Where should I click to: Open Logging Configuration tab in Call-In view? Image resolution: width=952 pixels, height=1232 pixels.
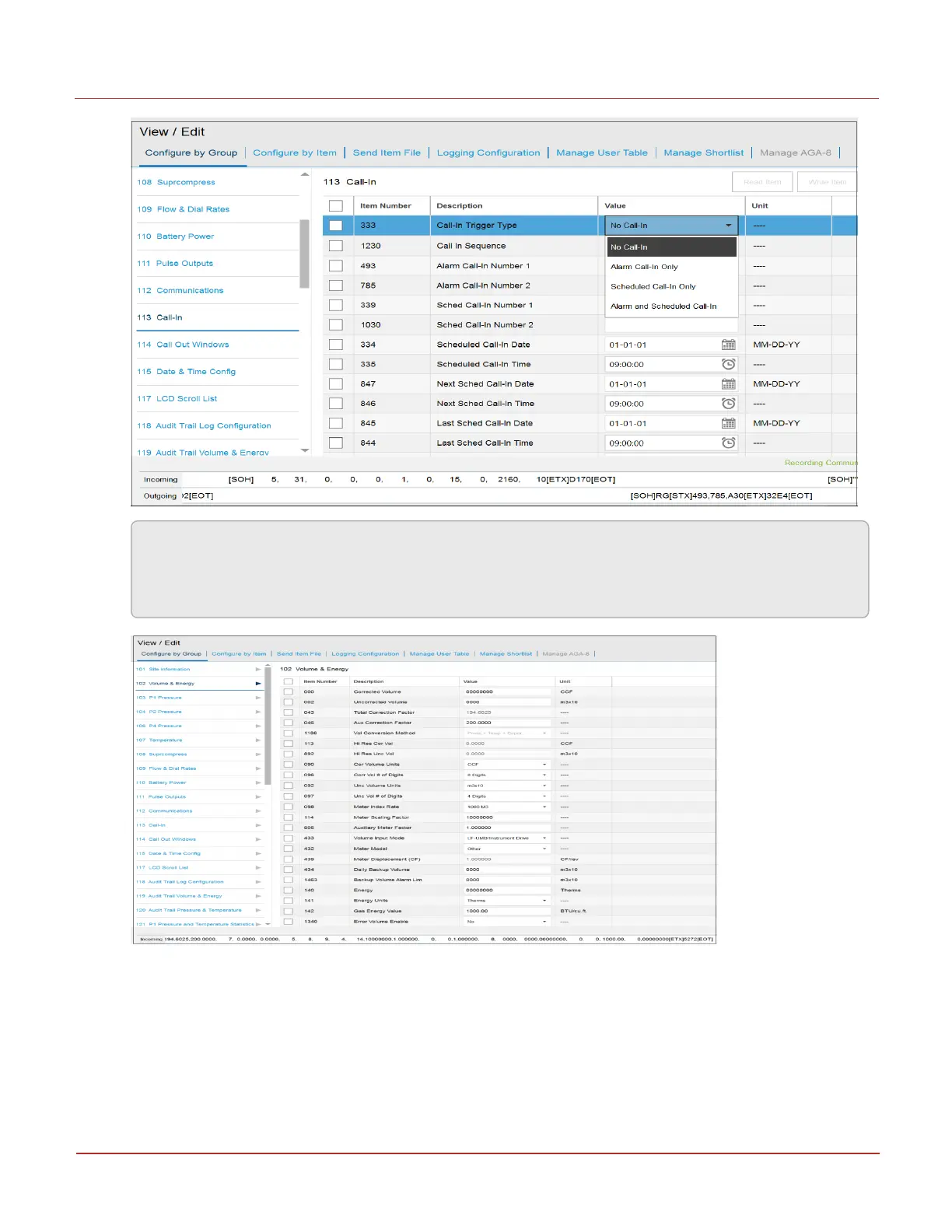488,153
